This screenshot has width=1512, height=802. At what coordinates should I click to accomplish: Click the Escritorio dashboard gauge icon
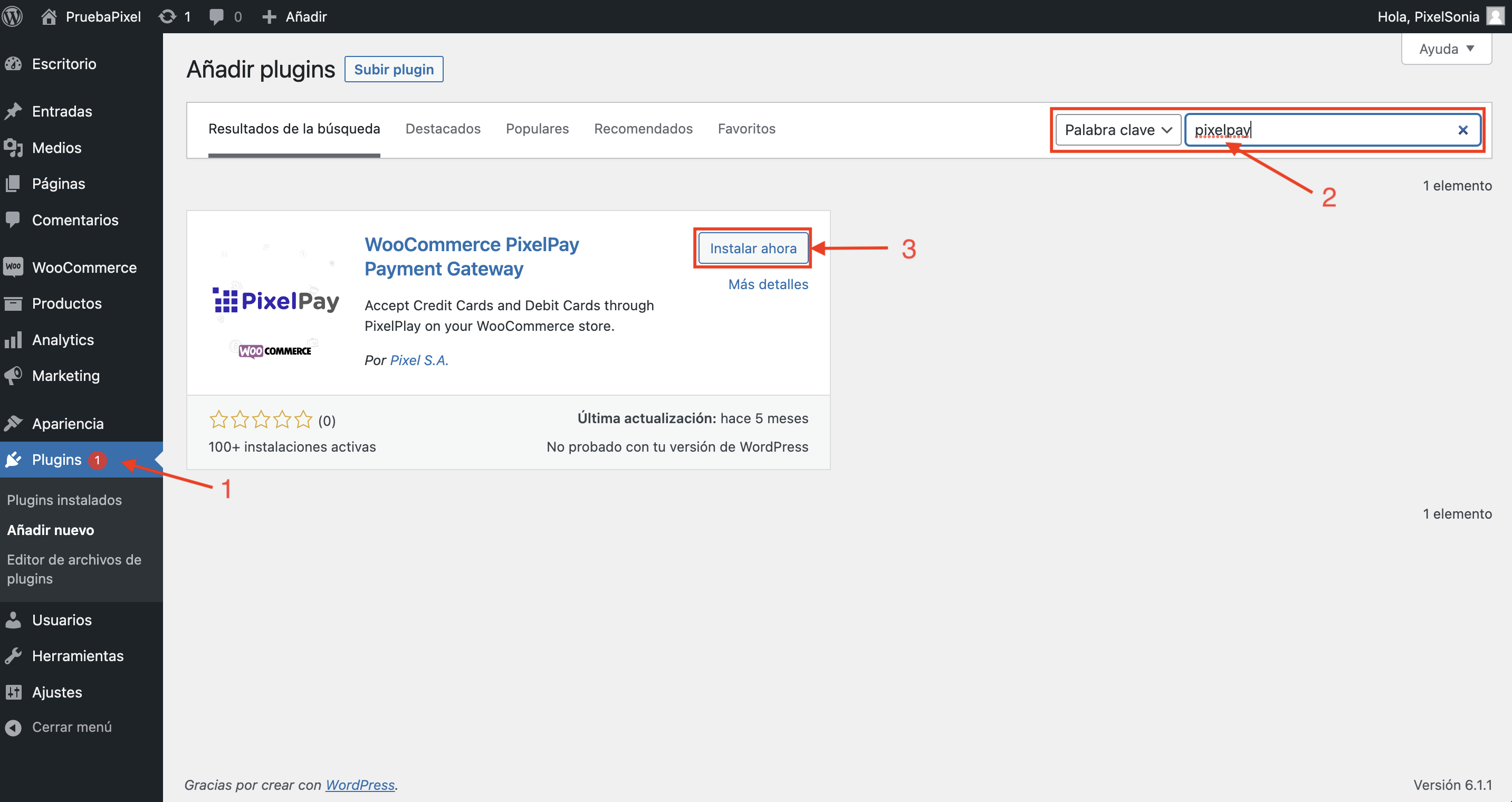13,63
